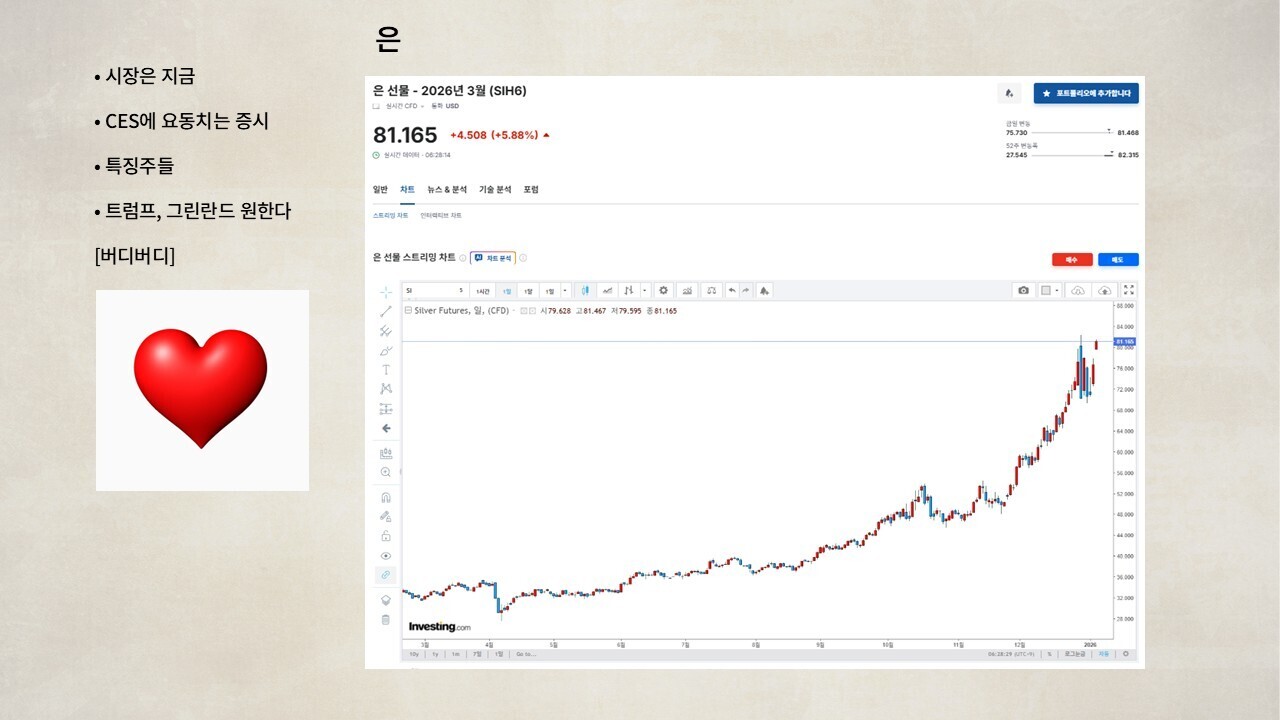Select the 10y time range
This screenshot has width=1280, height=720.
pos(413,654)
